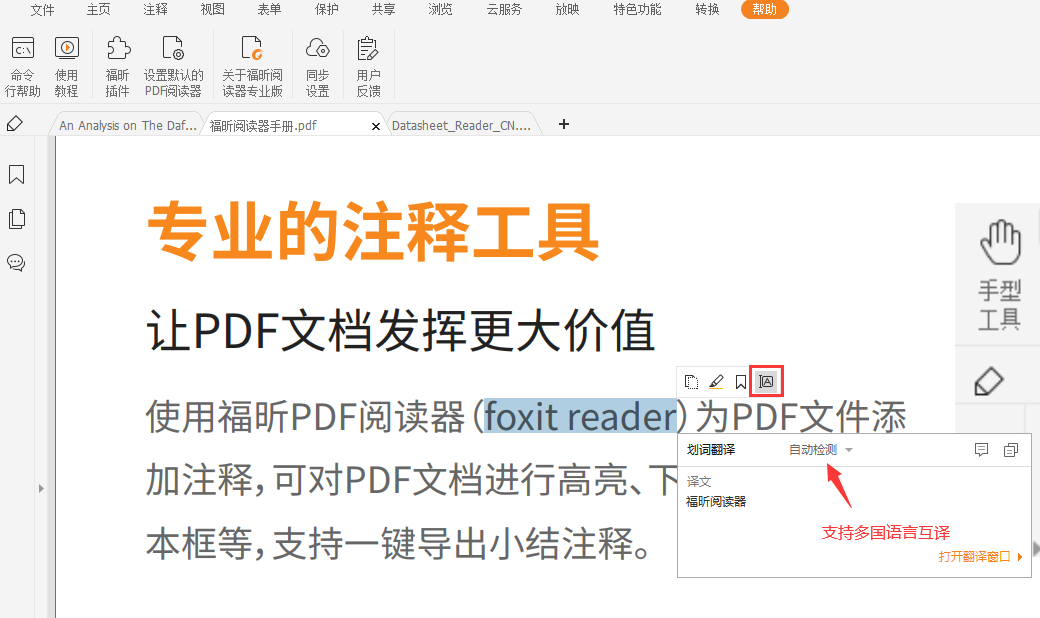
Task: Close the 福昕阅读器手册.pdf tab
Action: coord(376,126)
